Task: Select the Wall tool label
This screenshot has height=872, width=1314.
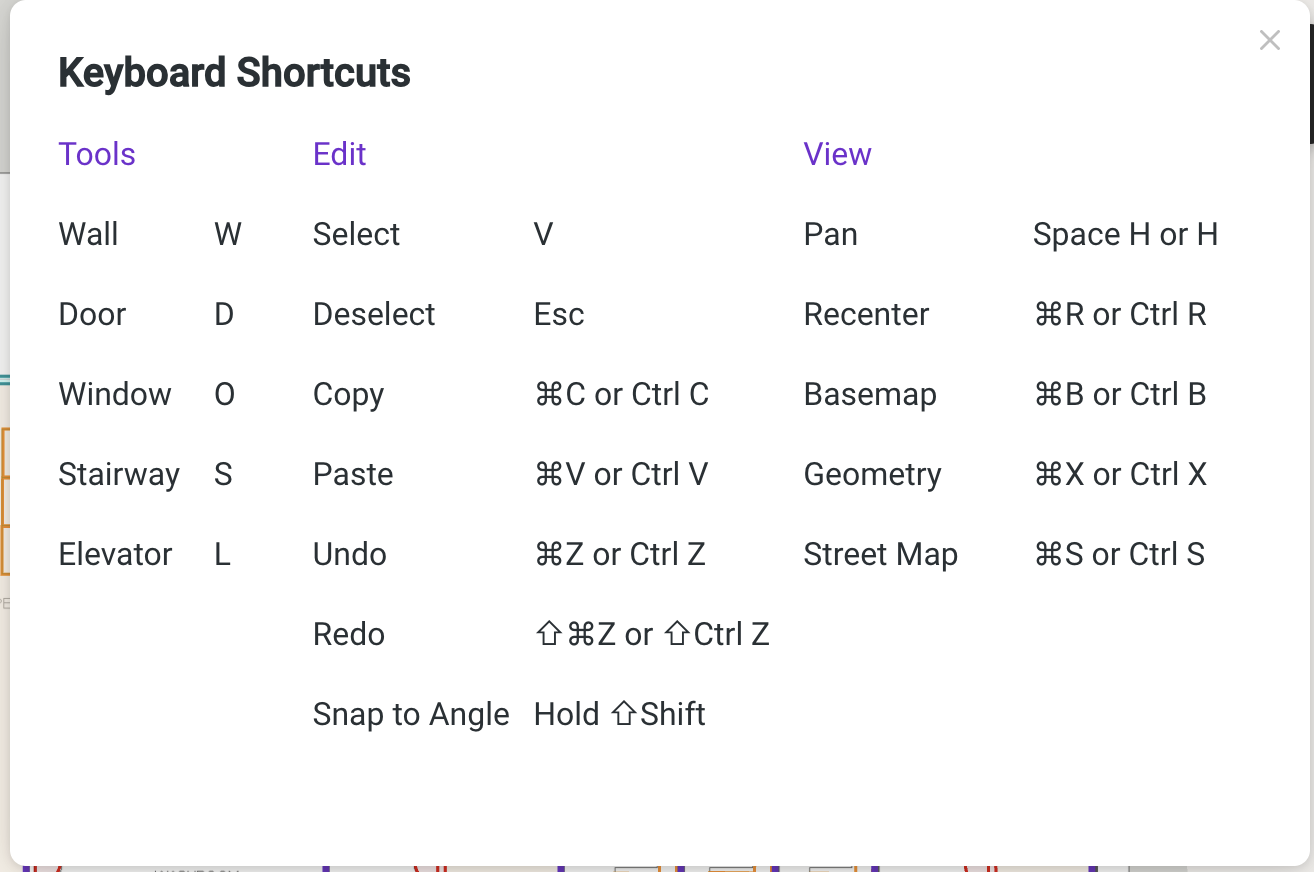Action: (x=88, y=234)
